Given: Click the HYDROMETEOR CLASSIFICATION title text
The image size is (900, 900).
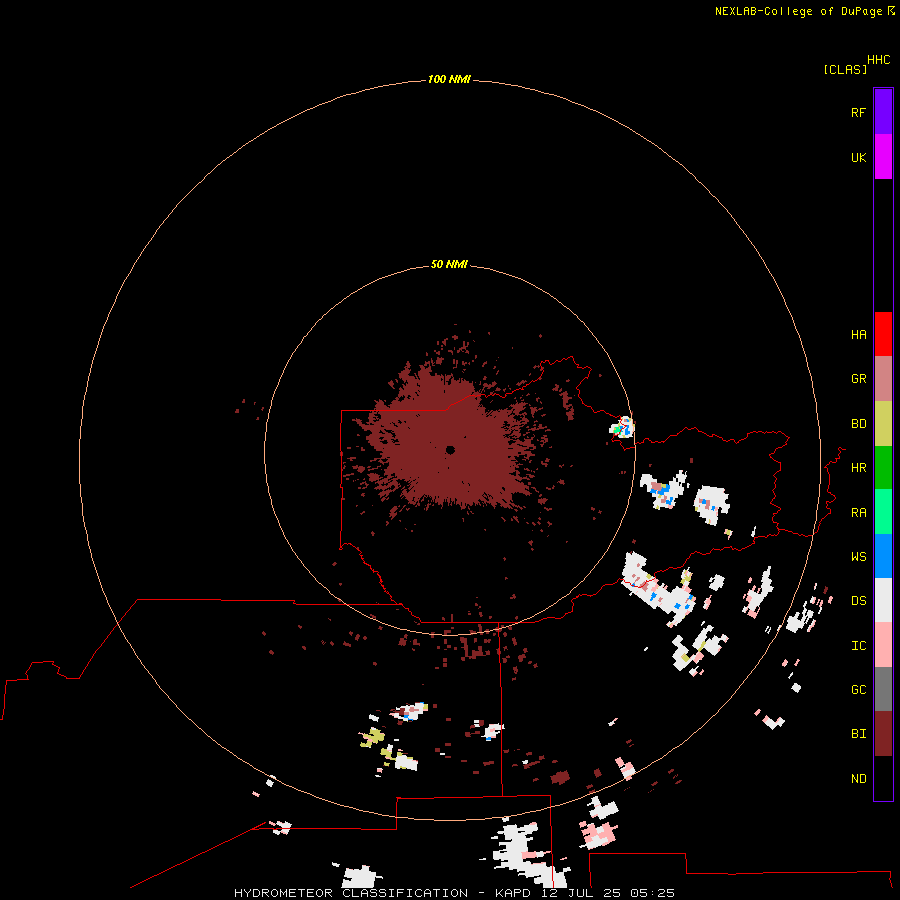Looking at the screenshot, I should pos(350,893).
